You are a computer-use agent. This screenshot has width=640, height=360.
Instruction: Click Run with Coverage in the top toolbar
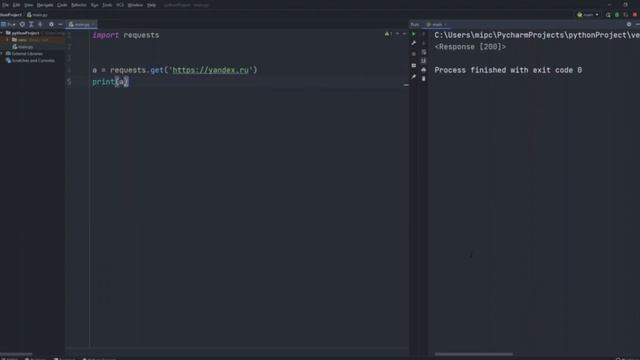626,15
